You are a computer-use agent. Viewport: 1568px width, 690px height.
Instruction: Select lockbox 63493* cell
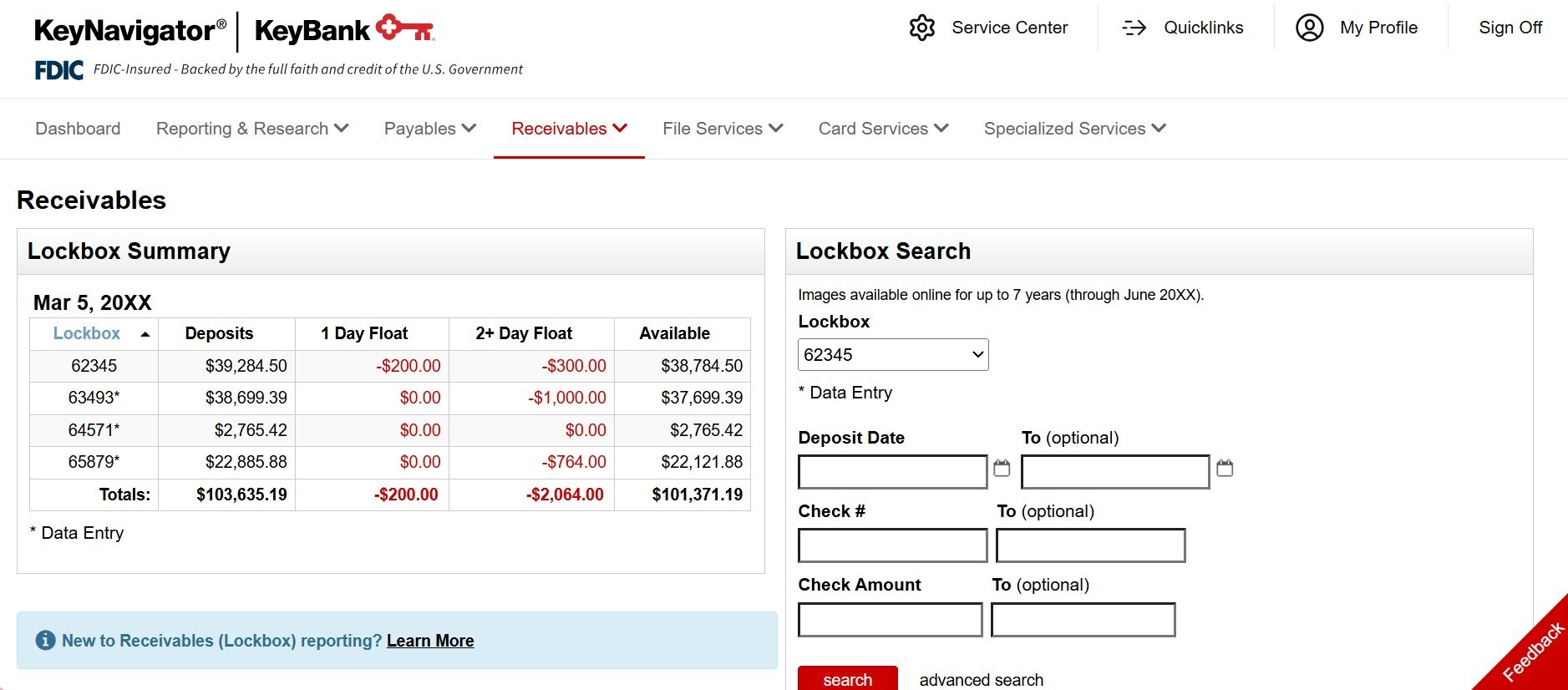[x=94, y=398]
